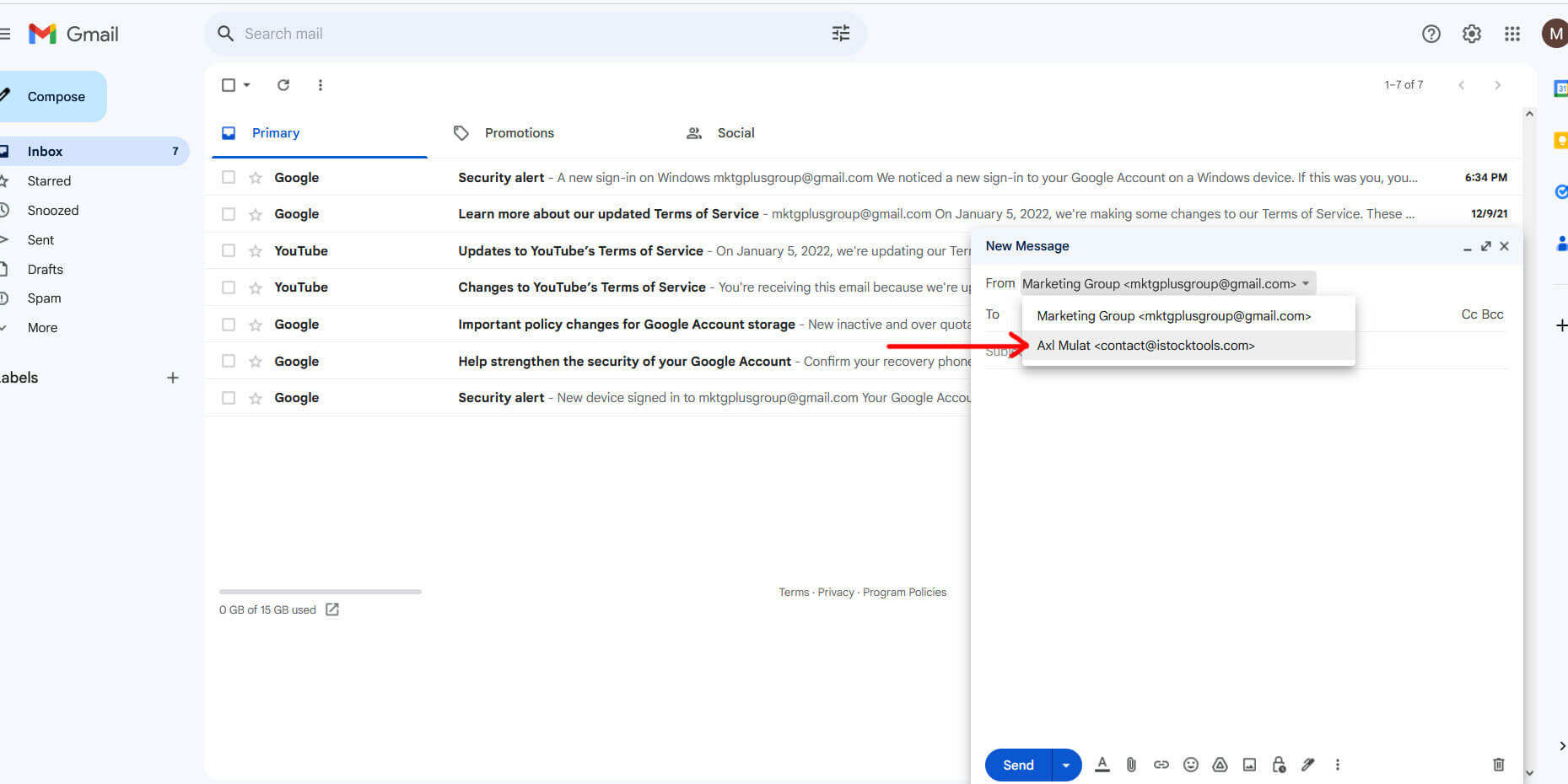Toggle confidential mode lock icon
Viewport: 1568px width, 784px height.
pos(1279,765)
